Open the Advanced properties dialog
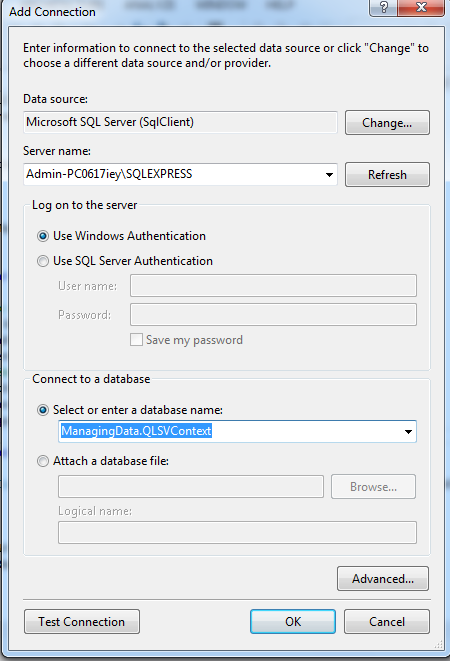This screenshot has height=661, width=450. tap(383, 579)
